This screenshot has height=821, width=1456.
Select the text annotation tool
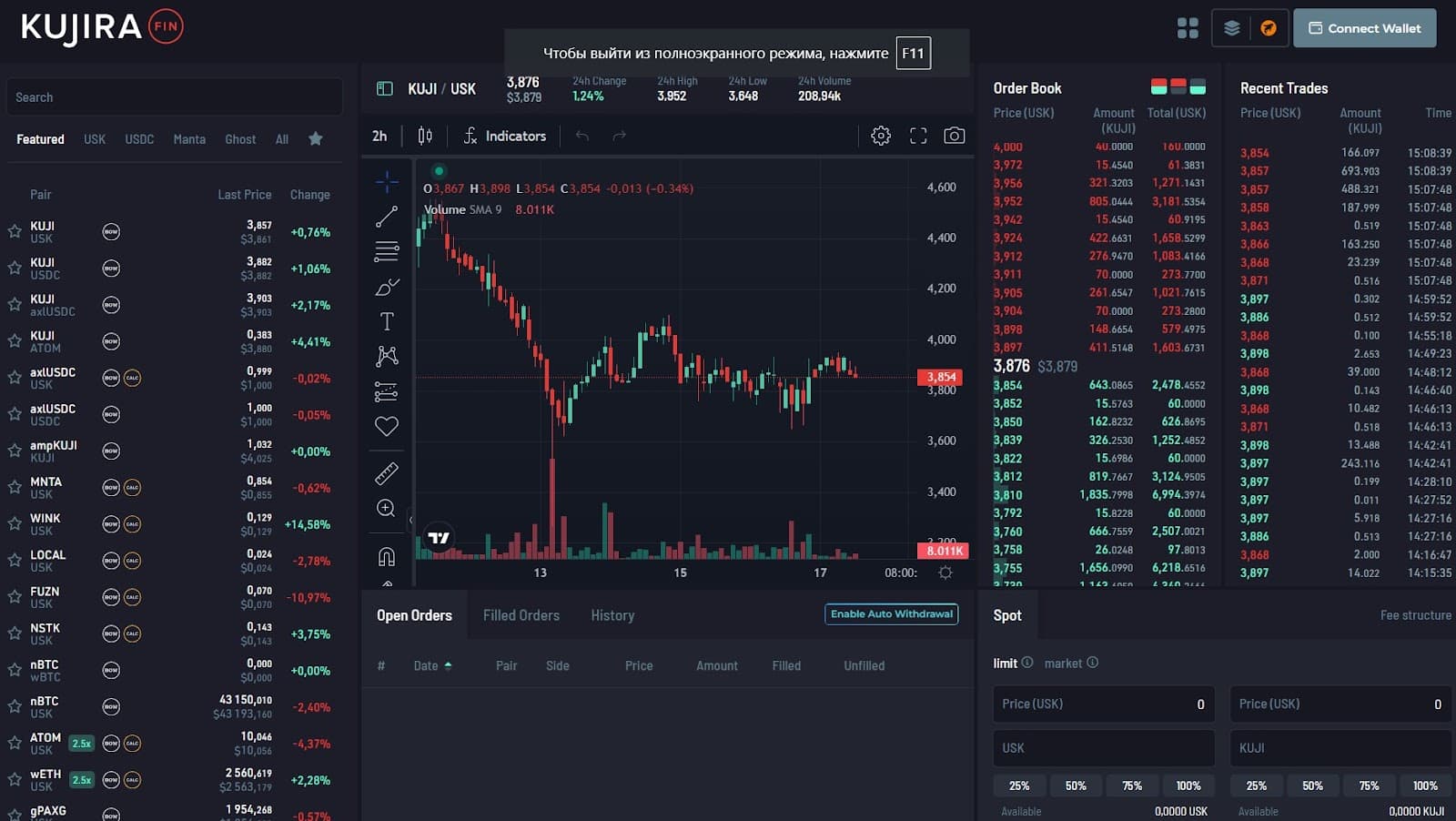pos(387,321)
